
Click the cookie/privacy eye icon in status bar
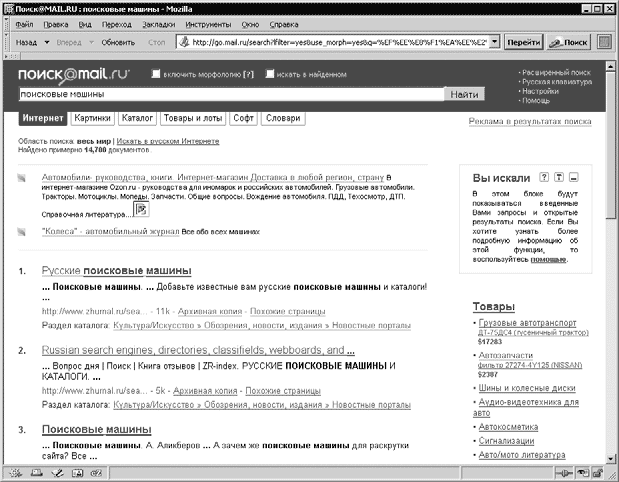click(582, 473)
